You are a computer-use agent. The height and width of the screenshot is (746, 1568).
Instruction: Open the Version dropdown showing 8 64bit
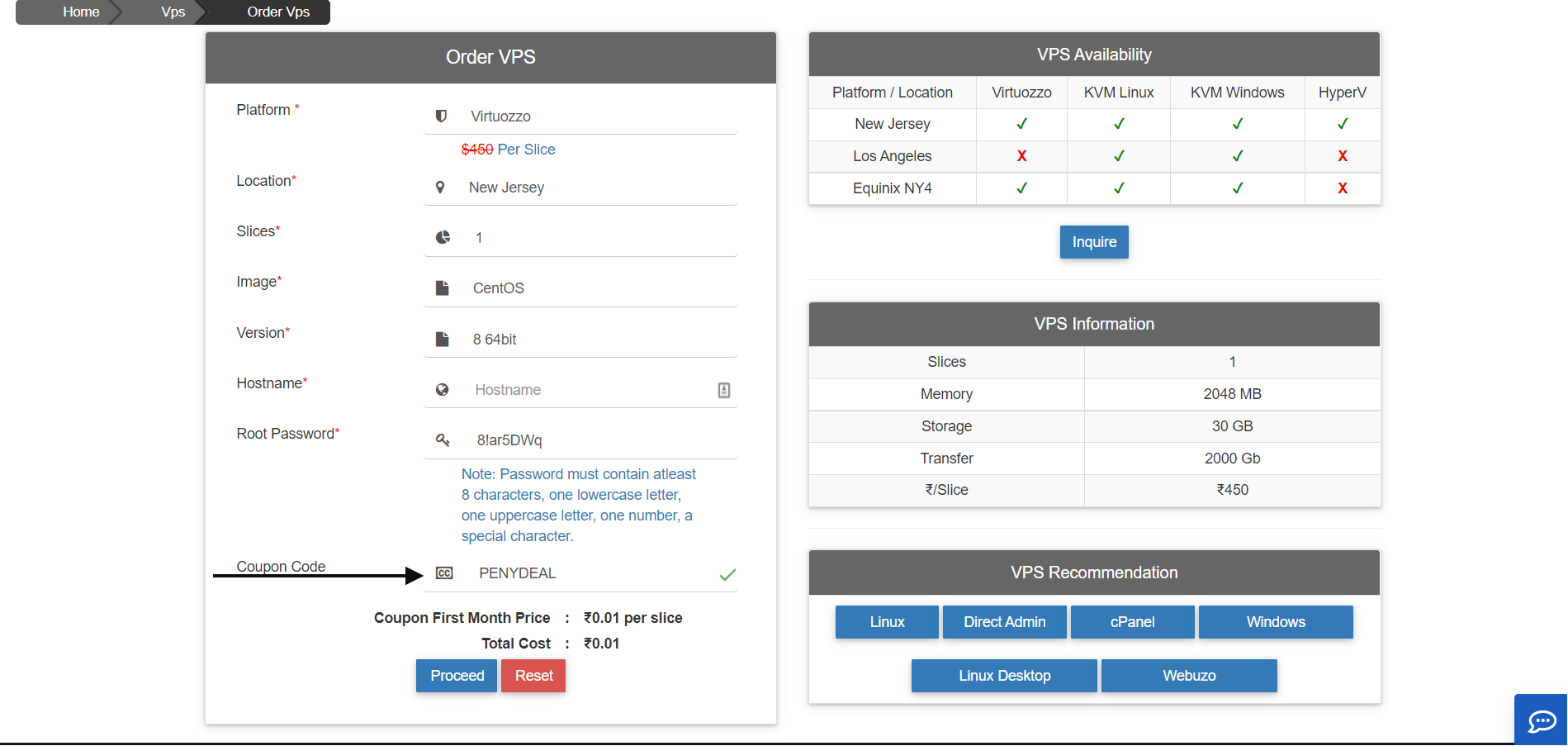point(580,340)
